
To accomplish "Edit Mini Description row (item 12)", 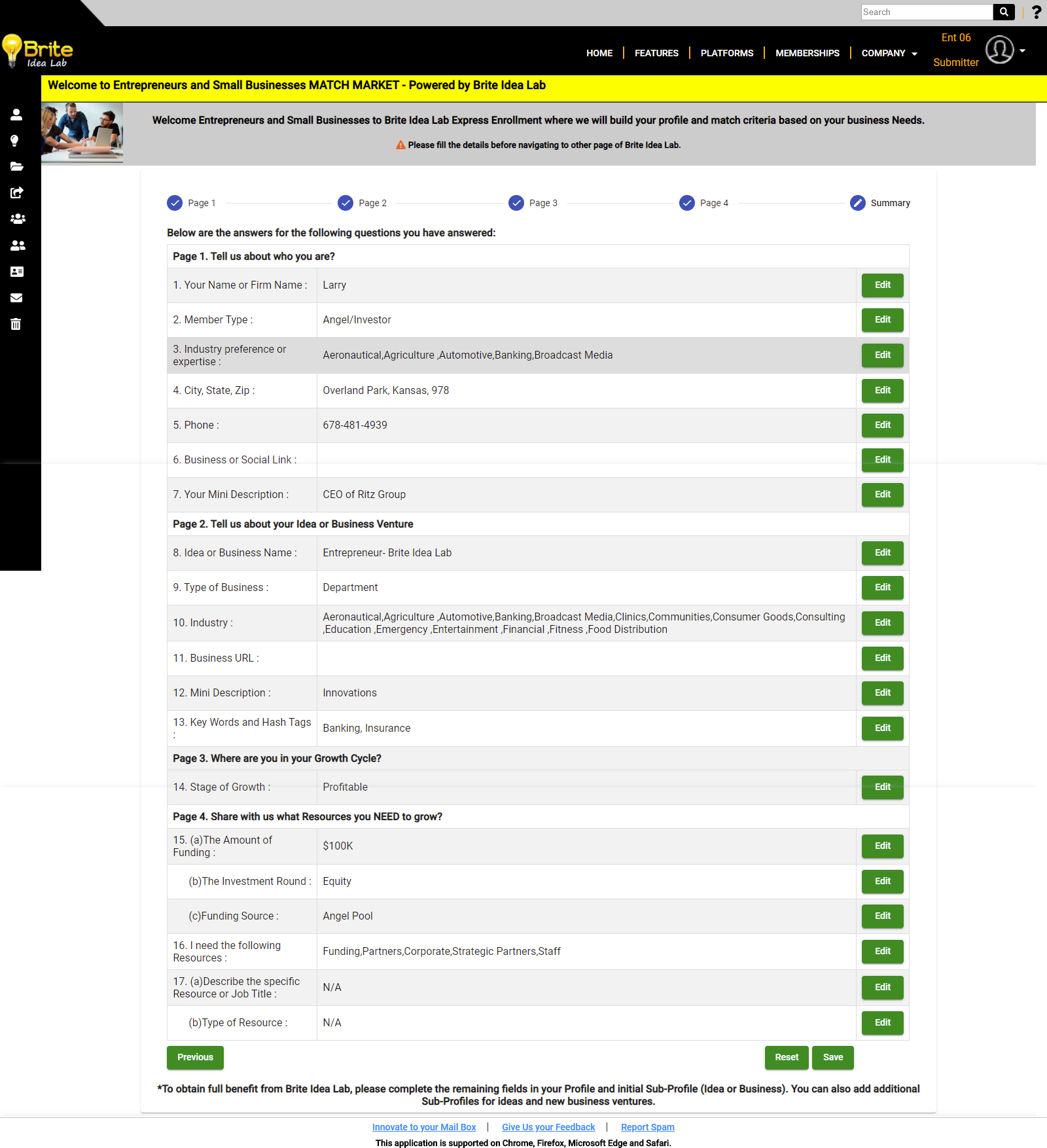I will pyautogui.click(x=883, y=693).
